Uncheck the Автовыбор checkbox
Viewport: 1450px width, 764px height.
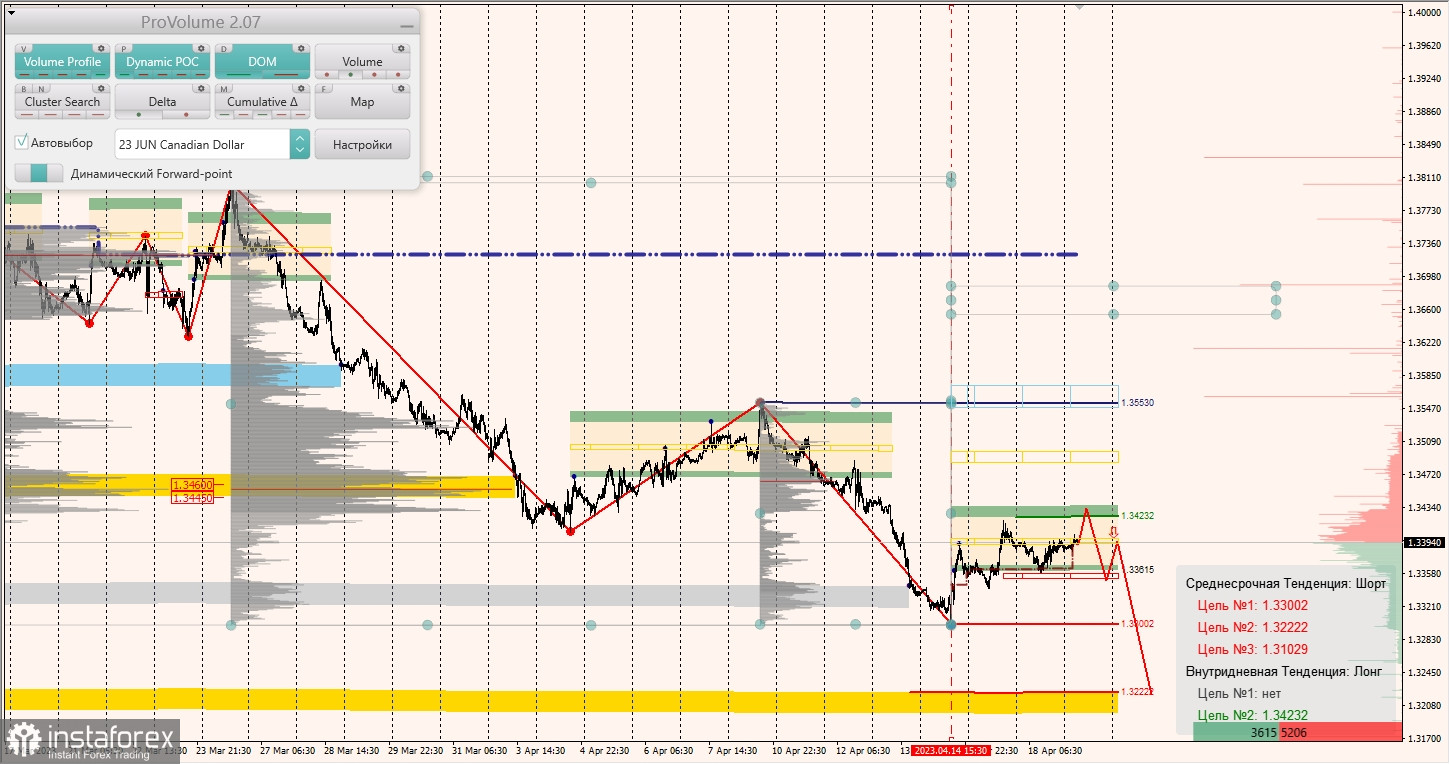21,142
